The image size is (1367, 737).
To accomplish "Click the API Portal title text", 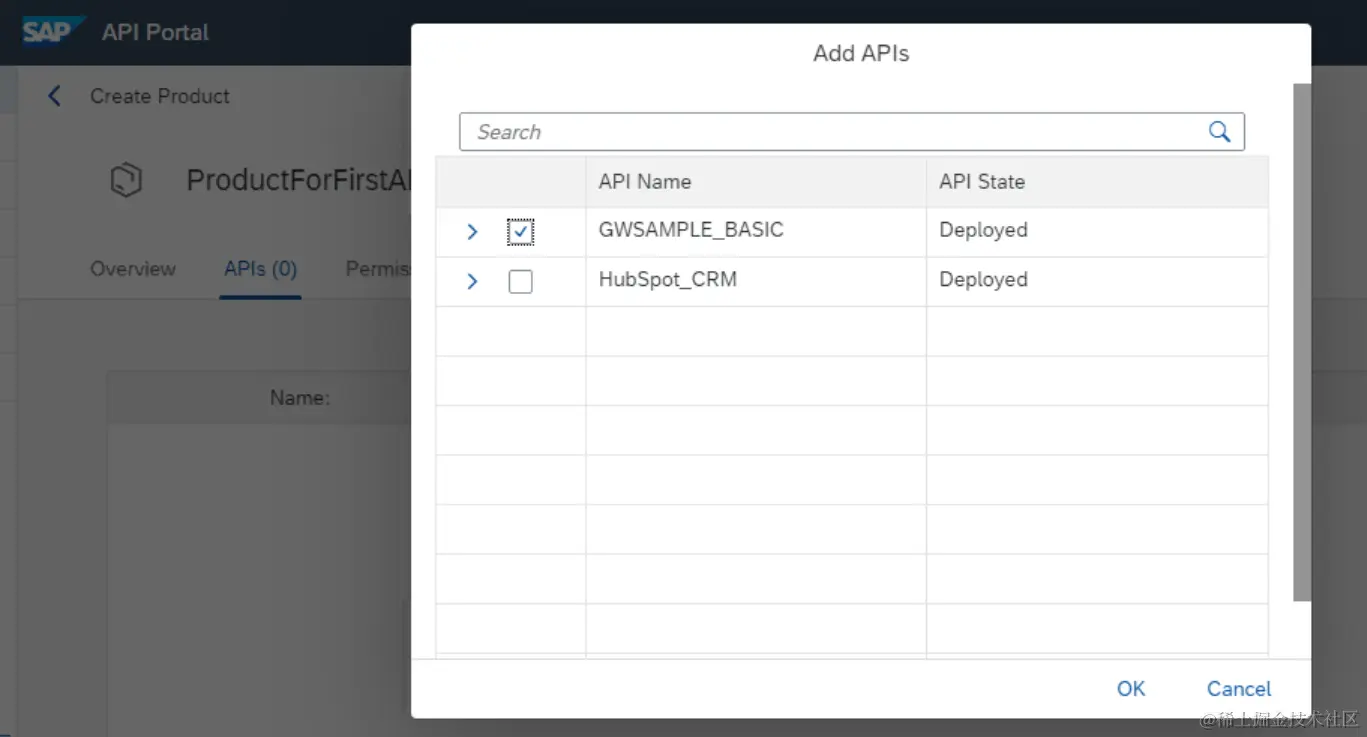I will click(155, 32).
